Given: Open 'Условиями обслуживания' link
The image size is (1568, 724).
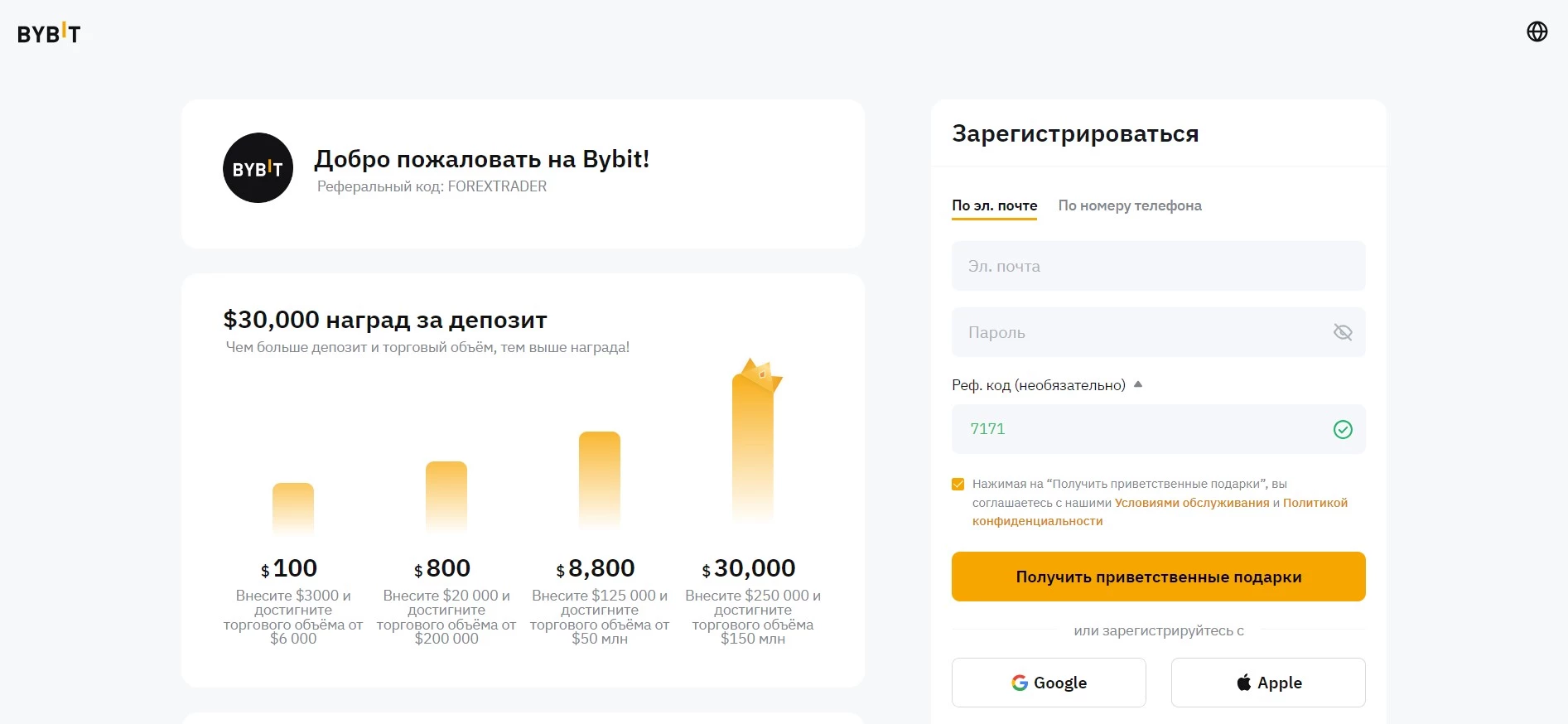Looking at the screenshot, I should click(1191, 503).
